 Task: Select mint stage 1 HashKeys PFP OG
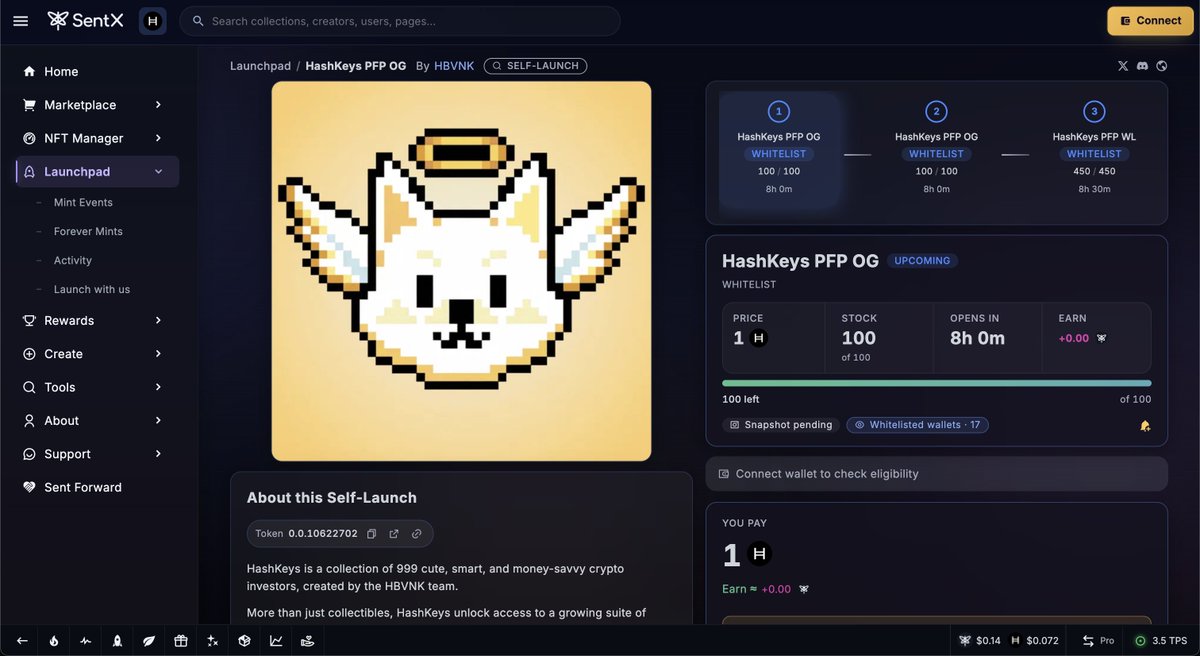(779, 151)
